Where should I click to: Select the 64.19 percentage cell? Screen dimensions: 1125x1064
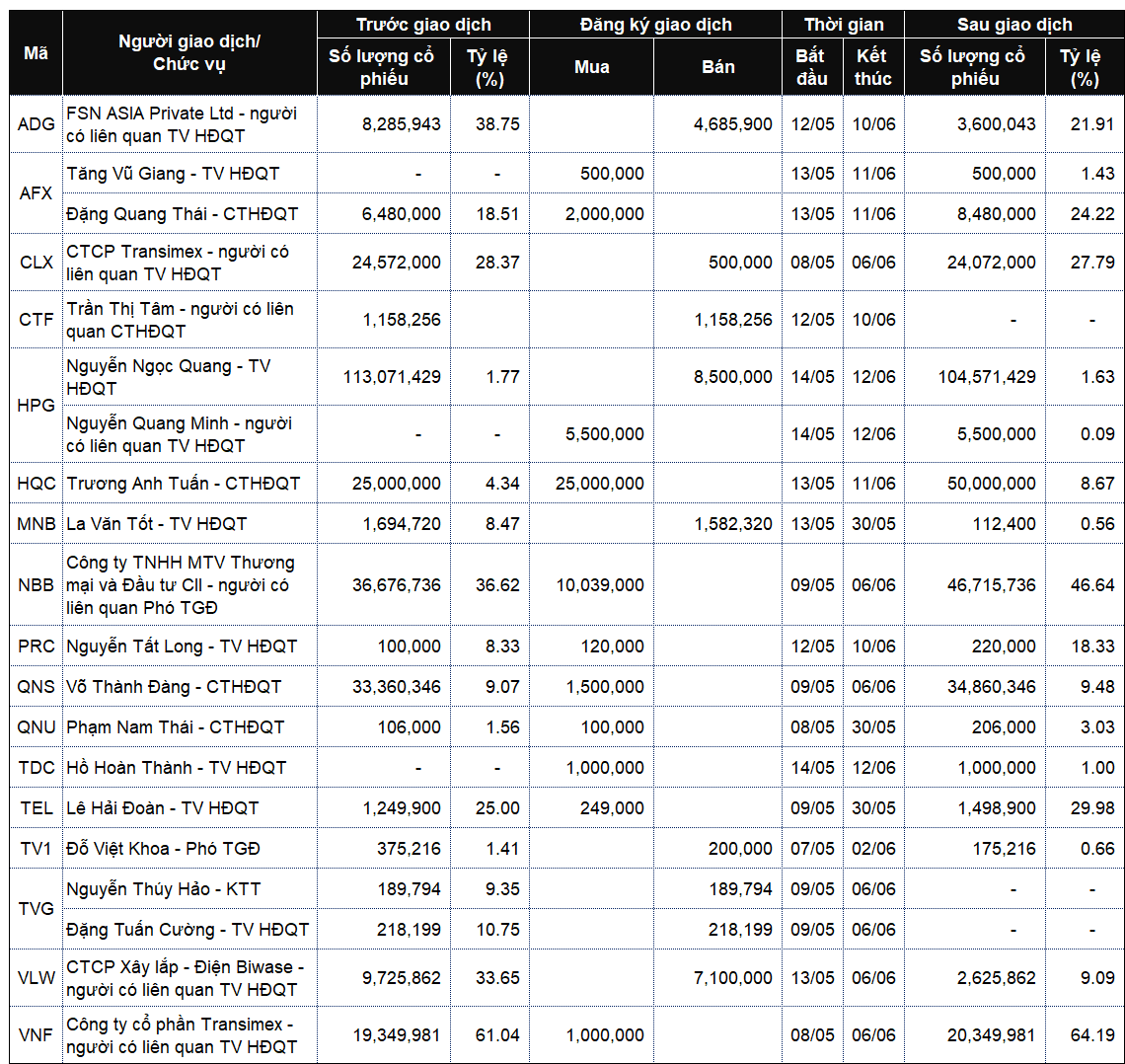tap(1085, 1035)
